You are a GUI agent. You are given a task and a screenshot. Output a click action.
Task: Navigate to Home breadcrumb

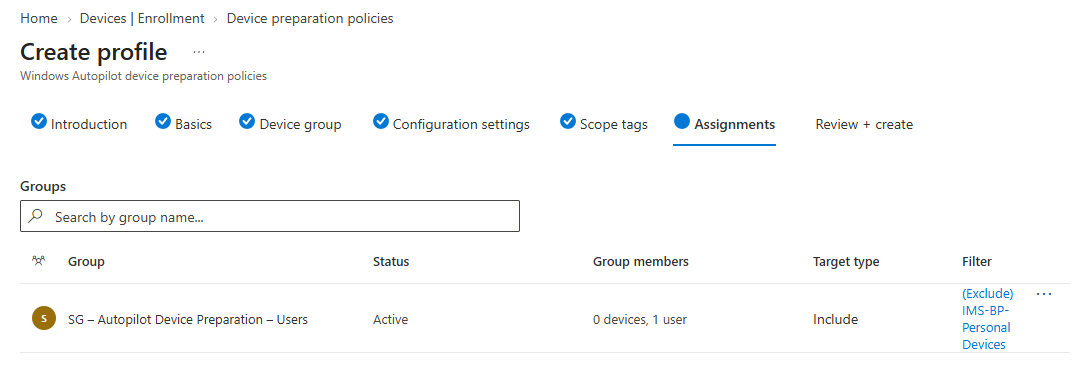tap(39, 19)
